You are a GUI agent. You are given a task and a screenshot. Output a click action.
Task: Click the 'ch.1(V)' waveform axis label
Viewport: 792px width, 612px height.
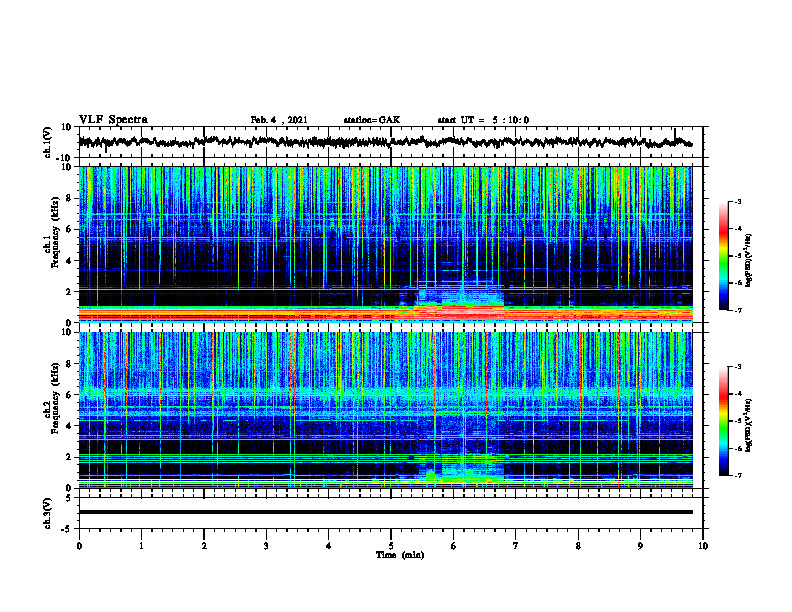click(48, 143)
